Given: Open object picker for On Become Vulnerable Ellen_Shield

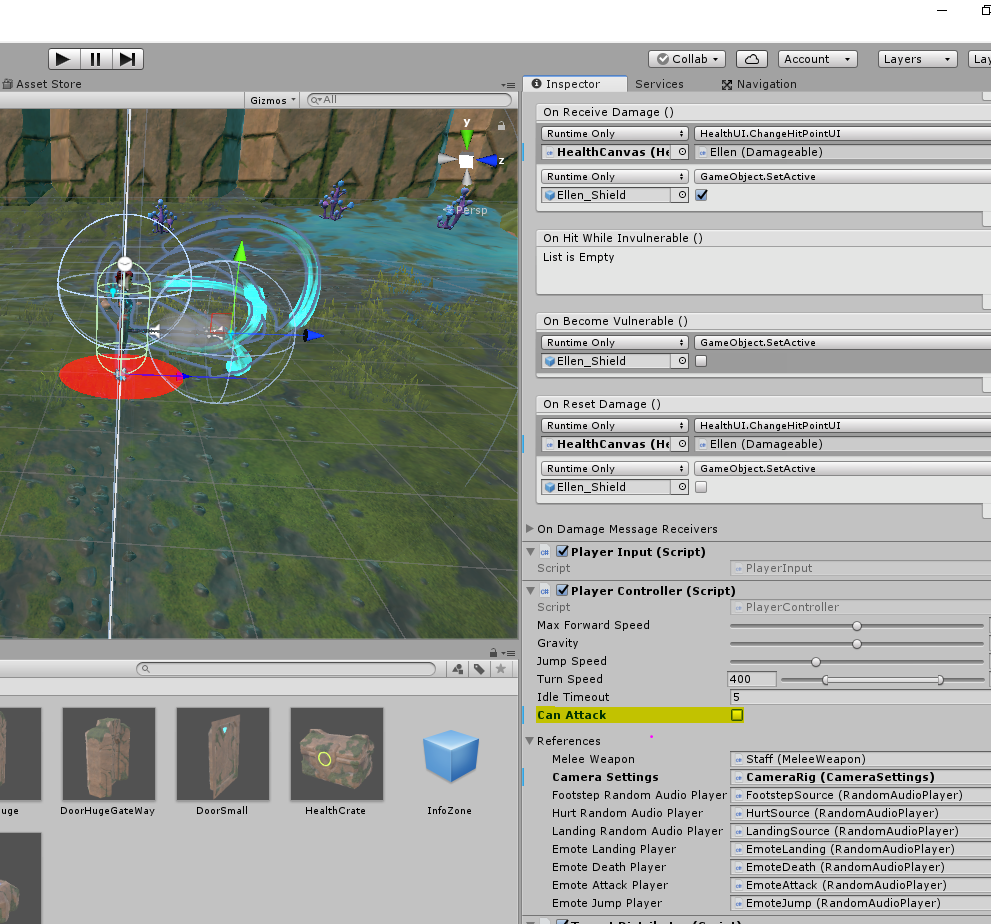Looking at the screenshot, I should 683,361.
